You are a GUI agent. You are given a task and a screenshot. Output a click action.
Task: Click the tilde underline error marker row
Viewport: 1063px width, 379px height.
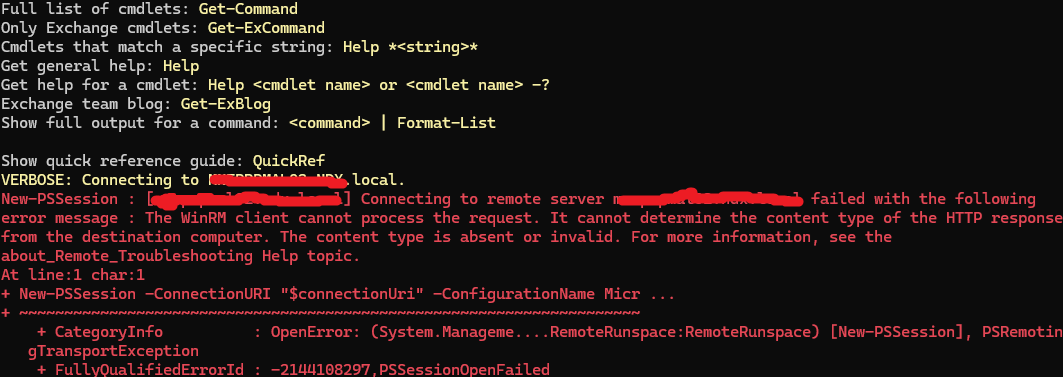[x=320, y=313]
